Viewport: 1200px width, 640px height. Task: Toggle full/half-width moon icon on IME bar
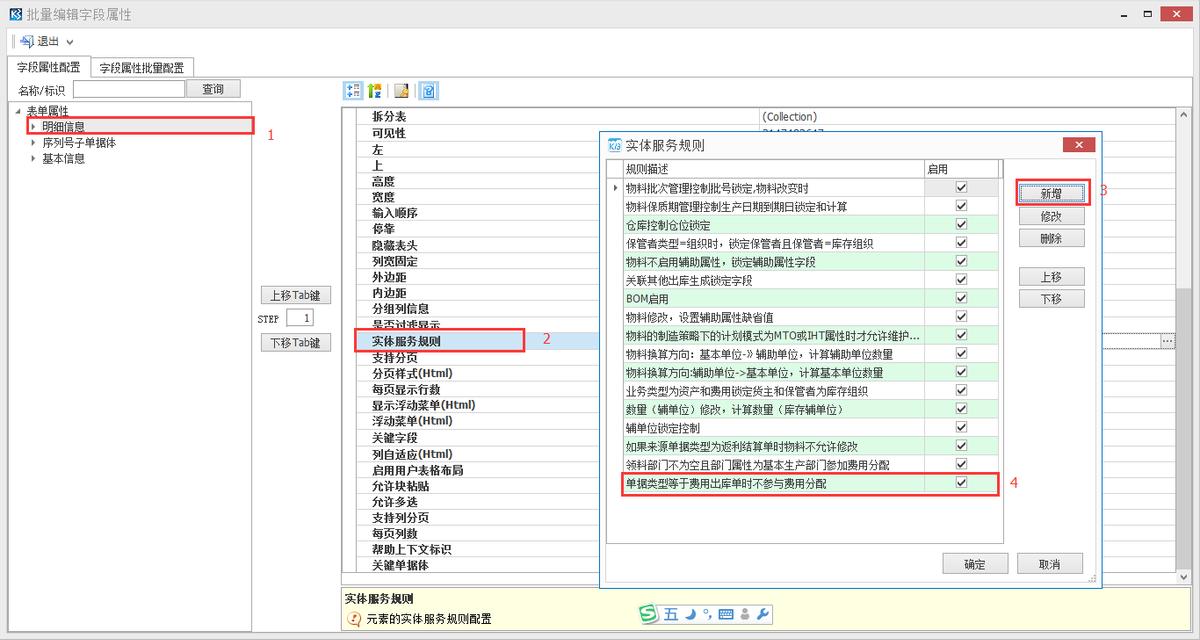690,614
